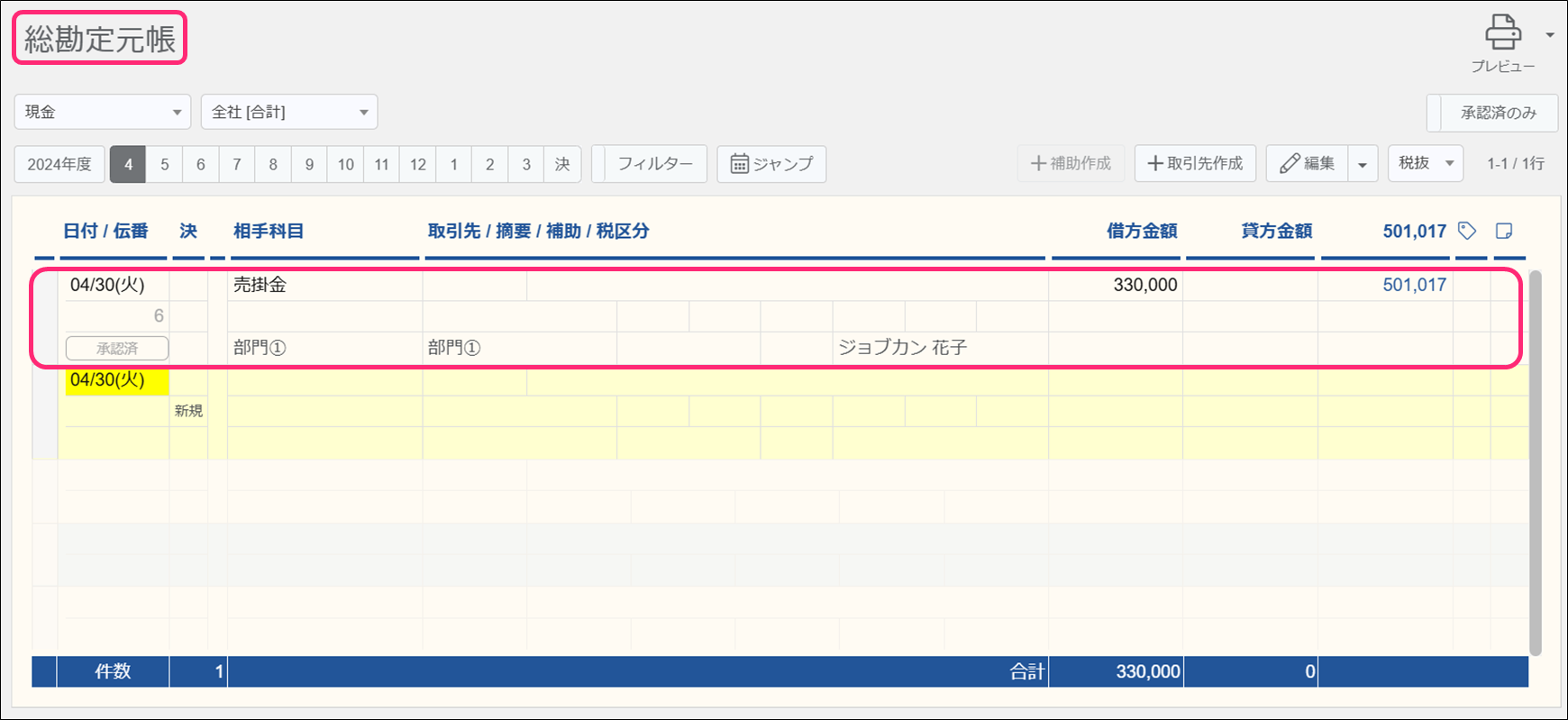1568x720 pixels.
Task: Click the printer preview icon
Action: (1502, 33)
